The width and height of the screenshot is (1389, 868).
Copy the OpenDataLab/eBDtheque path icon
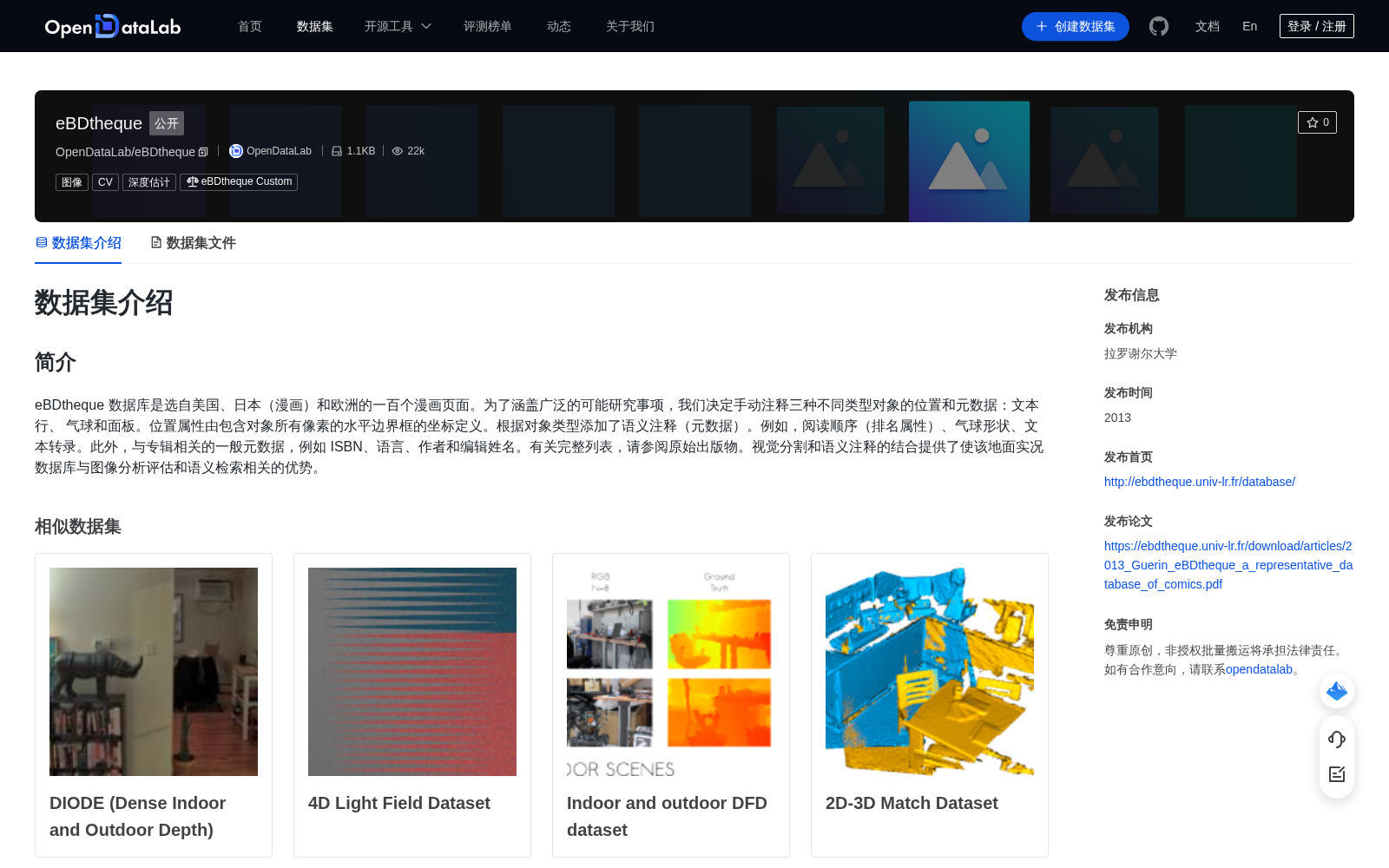coord(203,152)
